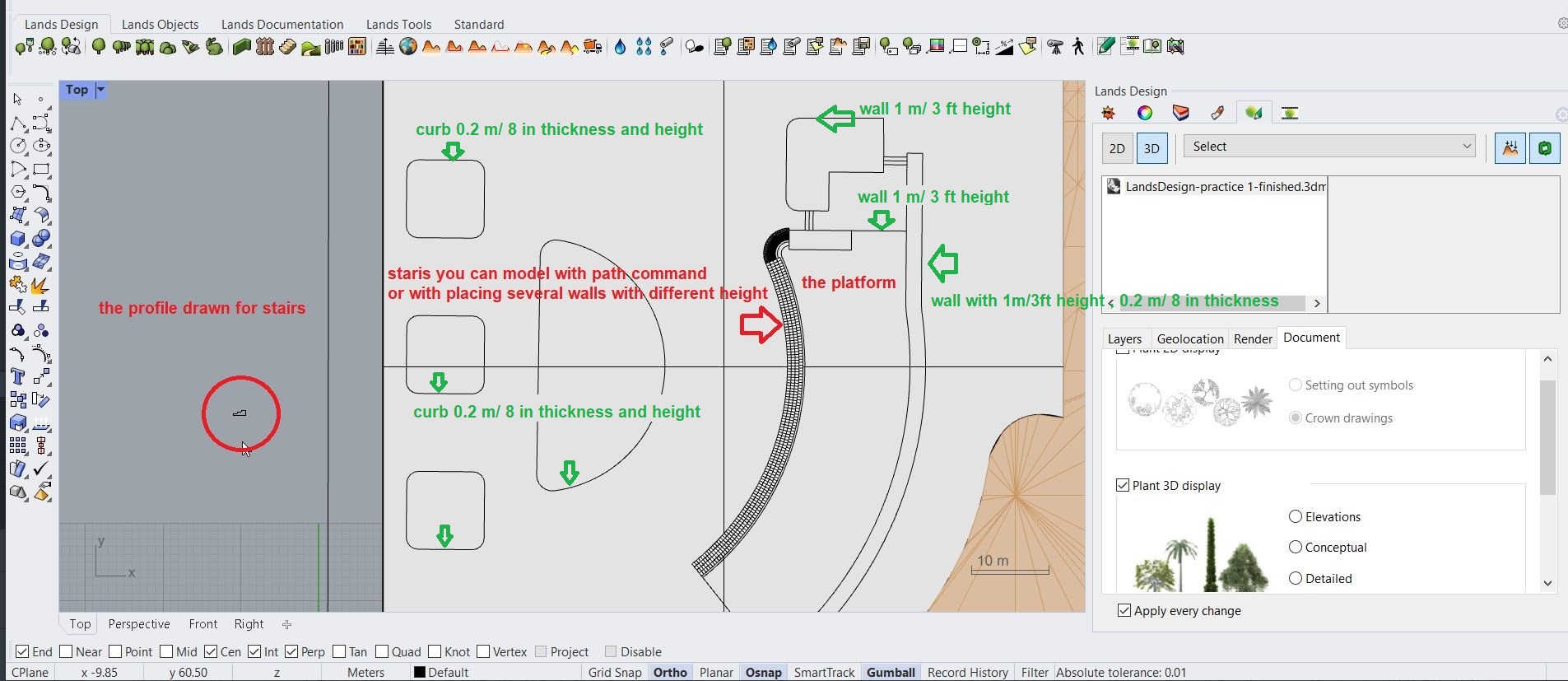The height and width of the screenshot is (681, 1568).
Task: Toggle the Cen osnap checkbox
Action: [211, 651]
